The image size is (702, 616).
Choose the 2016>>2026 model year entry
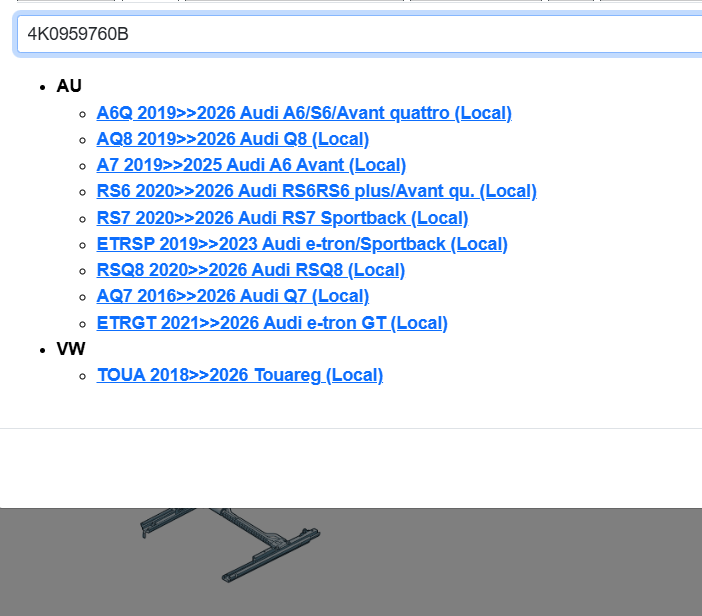[232, 296]
